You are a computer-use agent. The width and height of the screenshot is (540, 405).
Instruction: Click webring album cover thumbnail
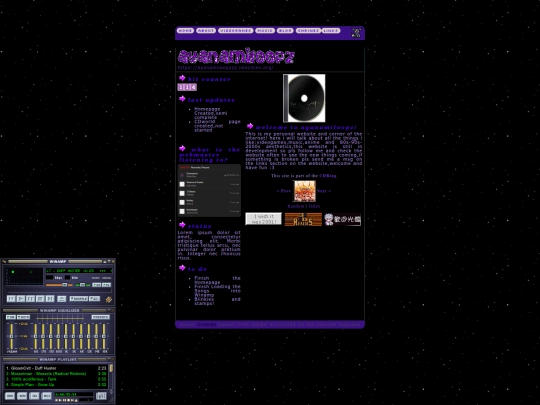click(304, 191)
